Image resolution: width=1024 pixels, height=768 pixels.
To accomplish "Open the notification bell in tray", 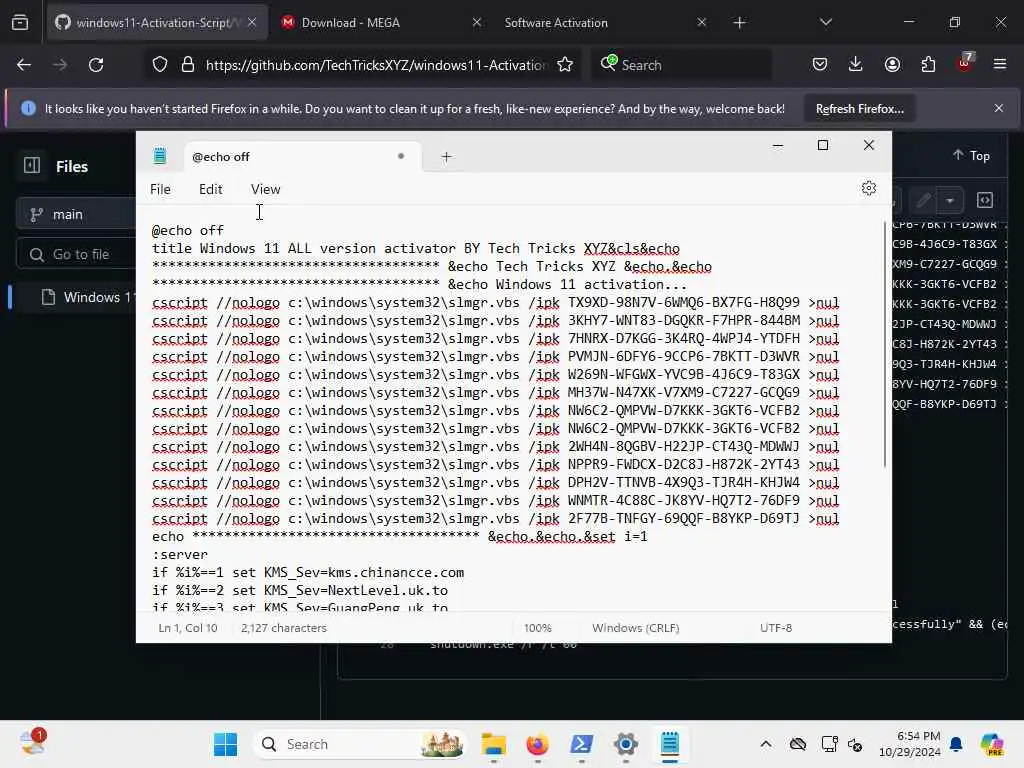I will [956, 744].
